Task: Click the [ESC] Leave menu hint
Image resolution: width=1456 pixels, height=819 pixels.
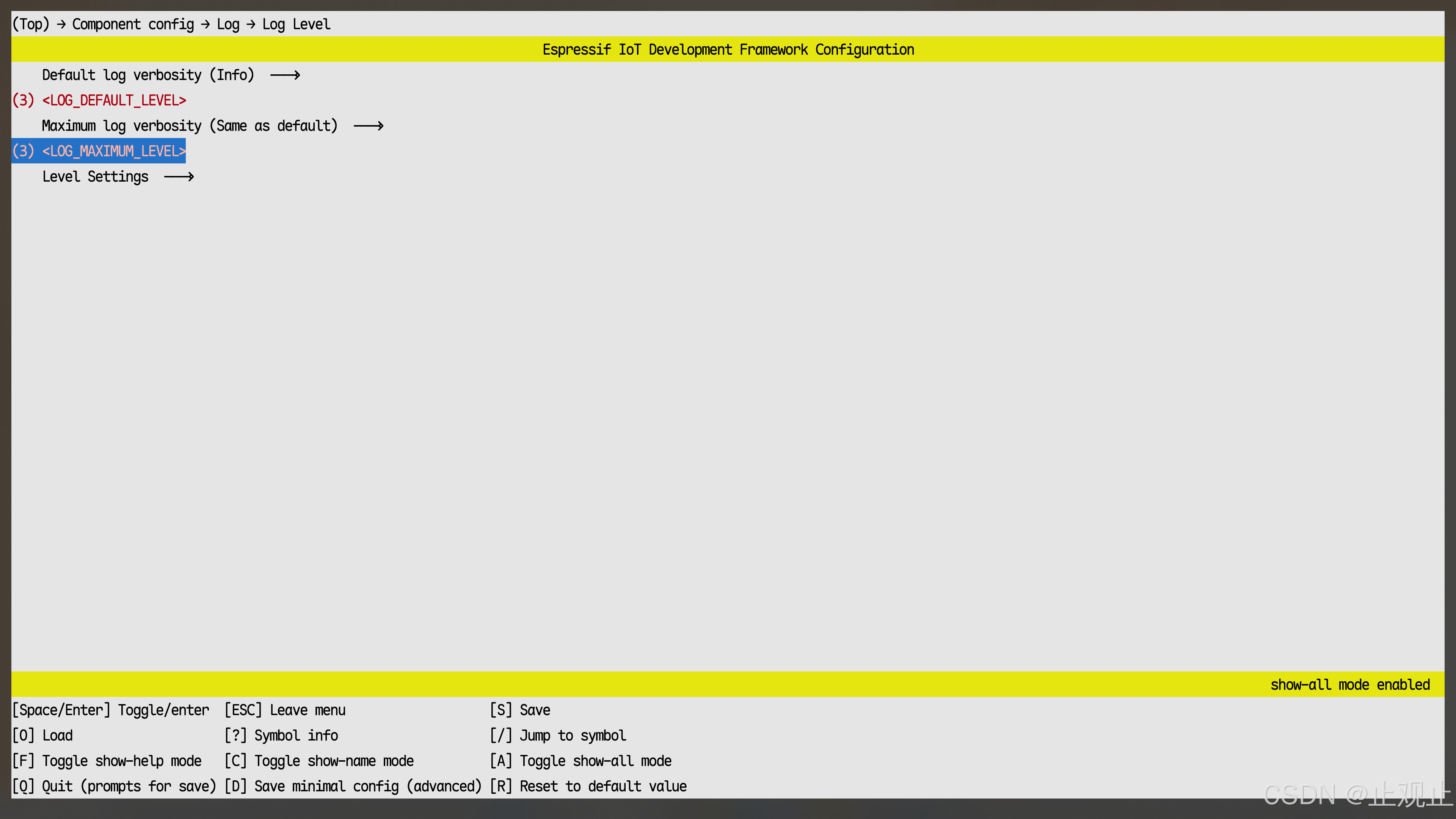Action: 285,711
